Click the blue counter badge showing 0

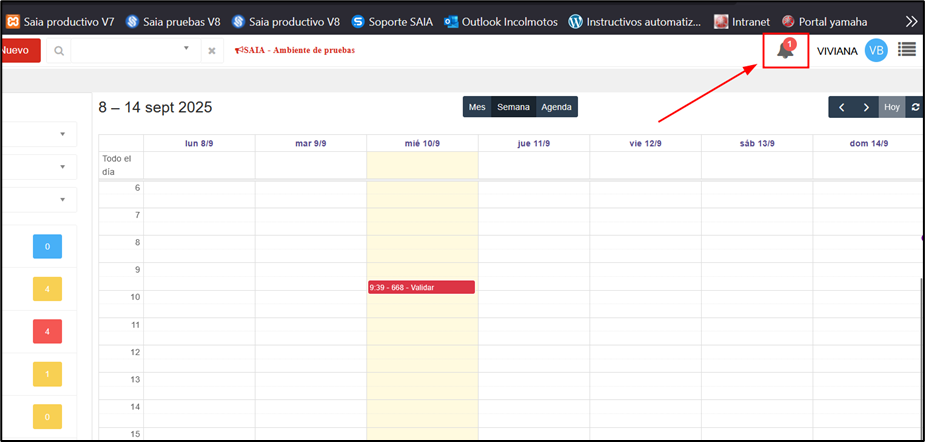click(47, 246)
